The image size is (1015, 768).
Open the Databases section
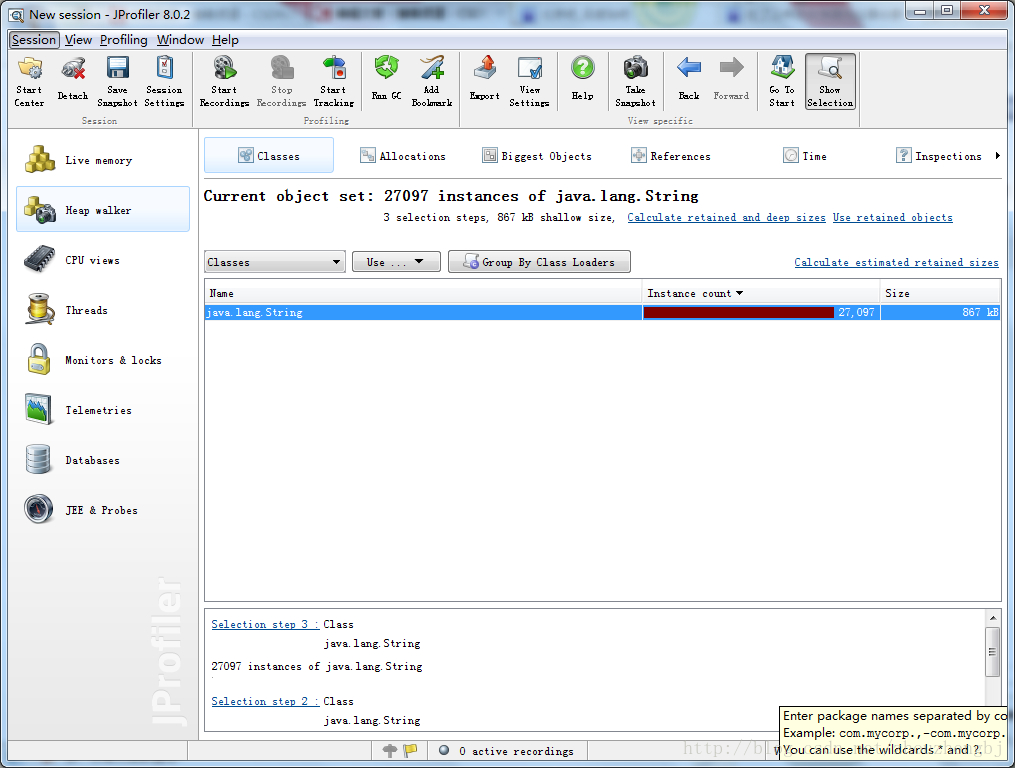[x=103, y=460]
